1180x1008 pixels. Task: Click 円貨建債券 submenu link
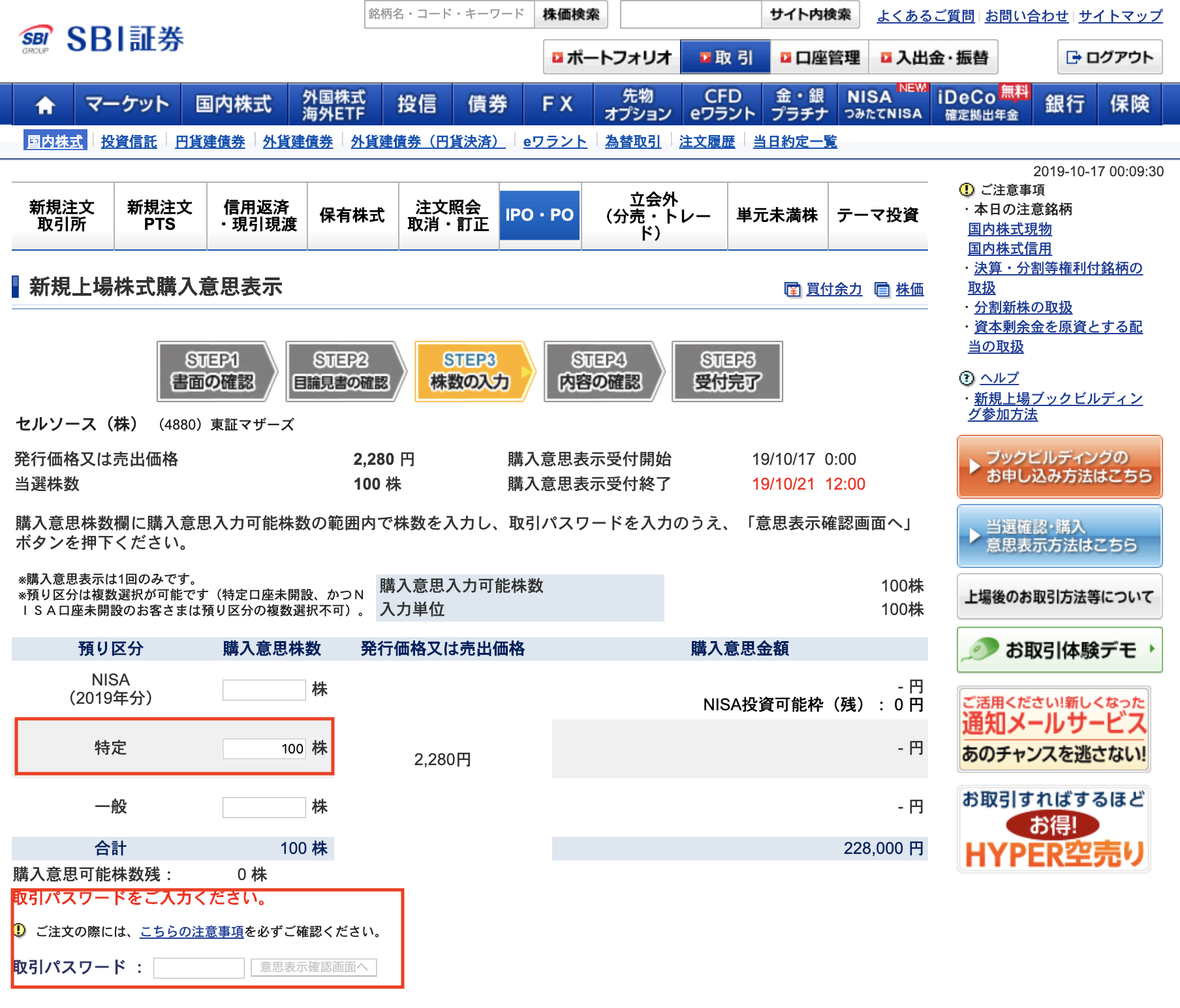(x=210, y=142)
